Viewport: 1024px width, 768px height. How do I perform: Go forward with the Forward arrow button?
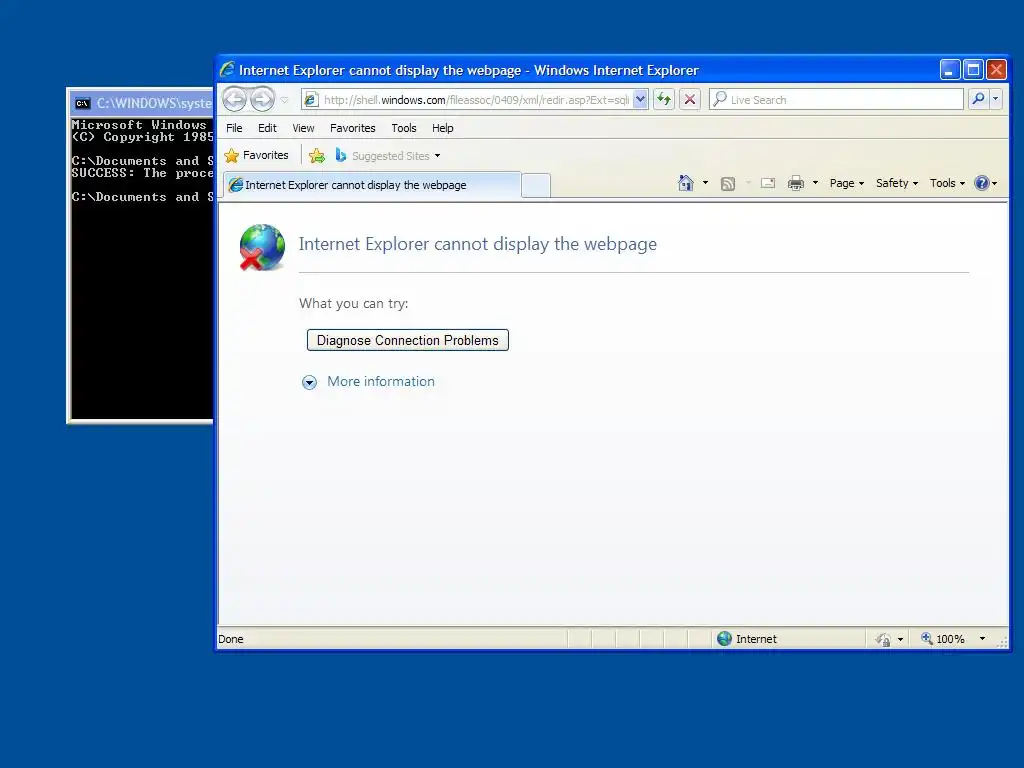coord(263,99)
